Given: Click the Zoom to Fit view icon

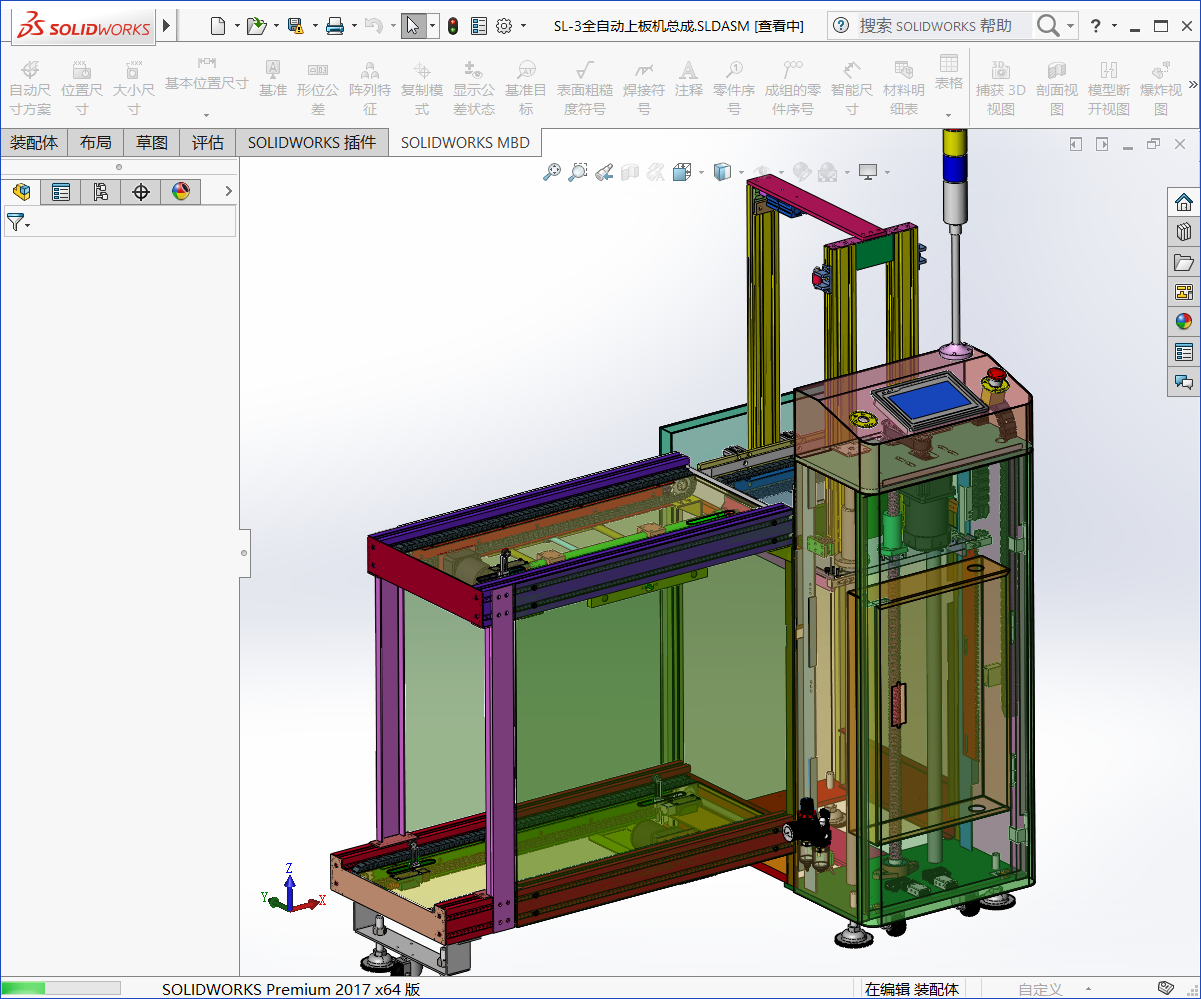Looking at the screenshot, I should [x=551, y=172].
